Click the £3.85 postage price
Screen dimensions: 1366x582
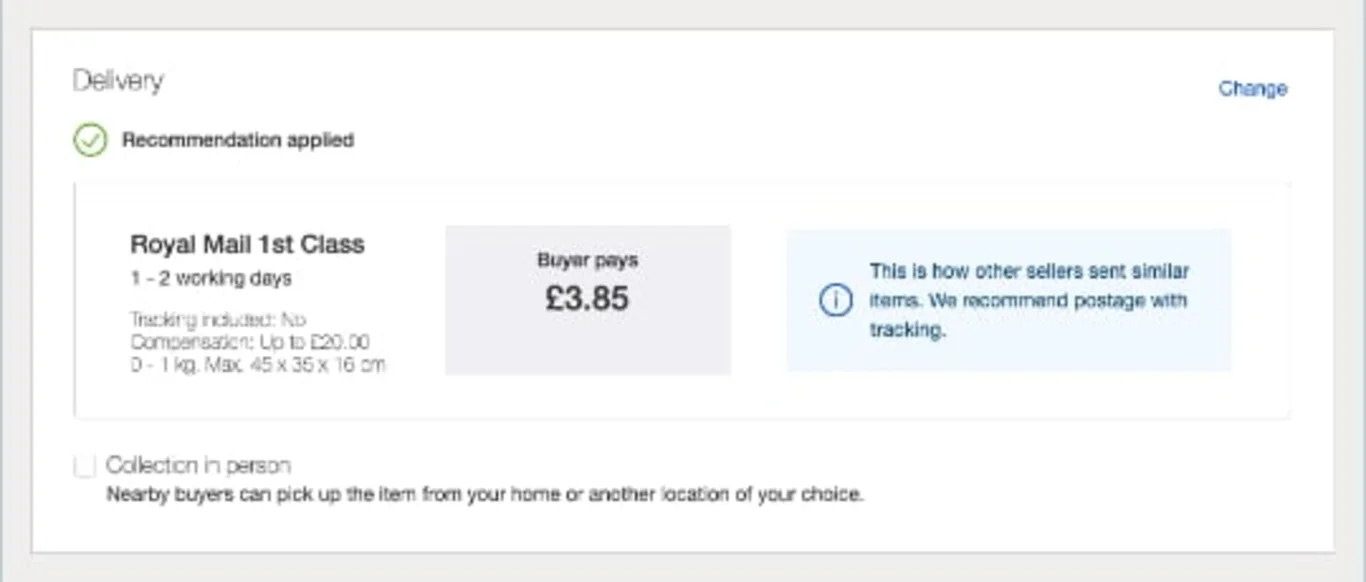(587, 299)
